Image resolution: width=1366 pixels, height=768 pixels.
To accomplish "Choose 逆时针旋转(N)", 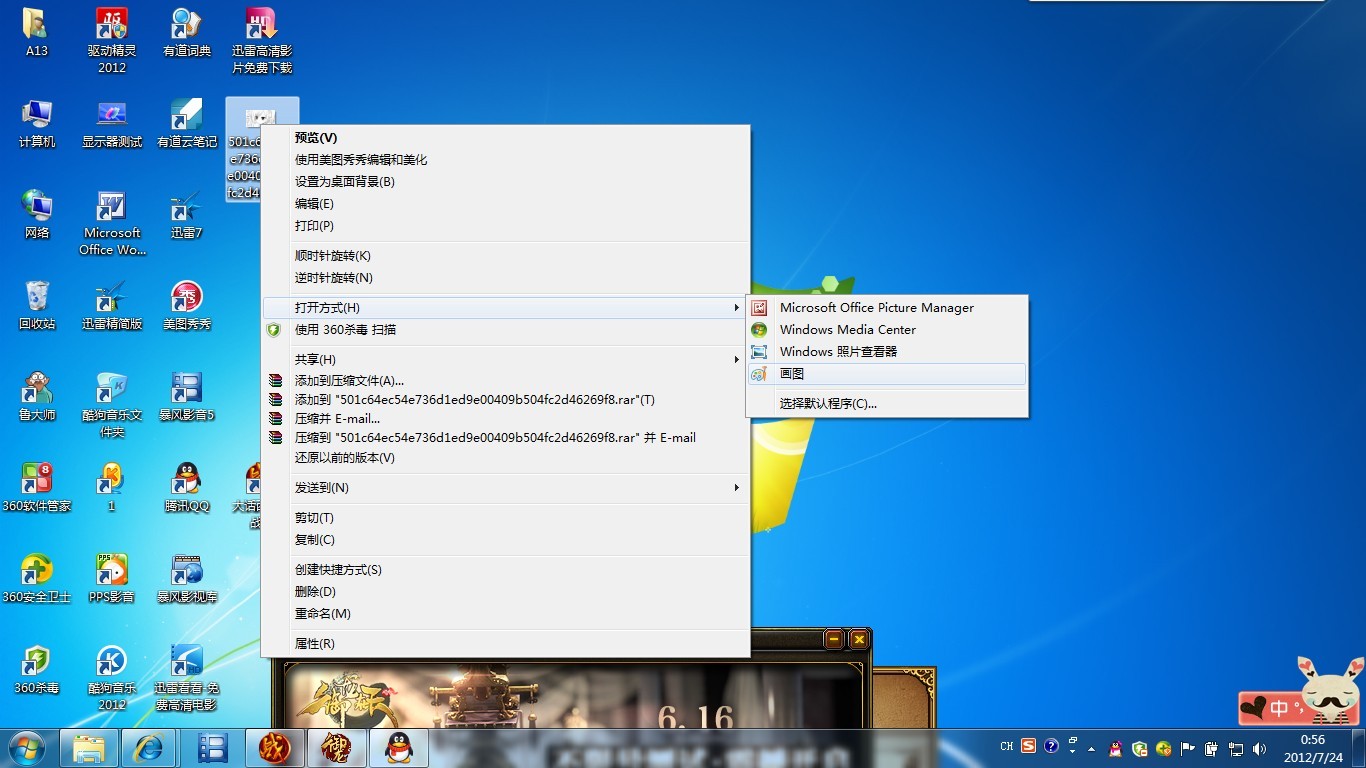I will tap(505, 277).
